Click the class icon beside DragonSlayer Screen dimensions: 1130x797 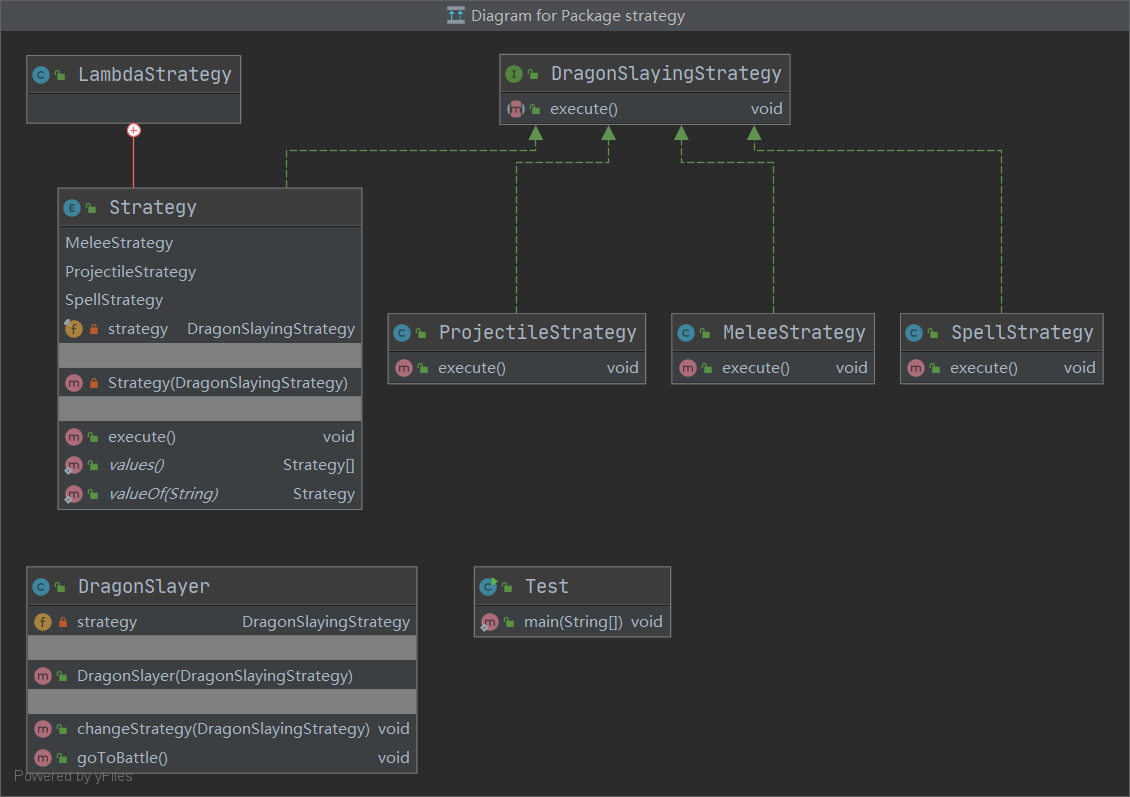tap(41, 587)
